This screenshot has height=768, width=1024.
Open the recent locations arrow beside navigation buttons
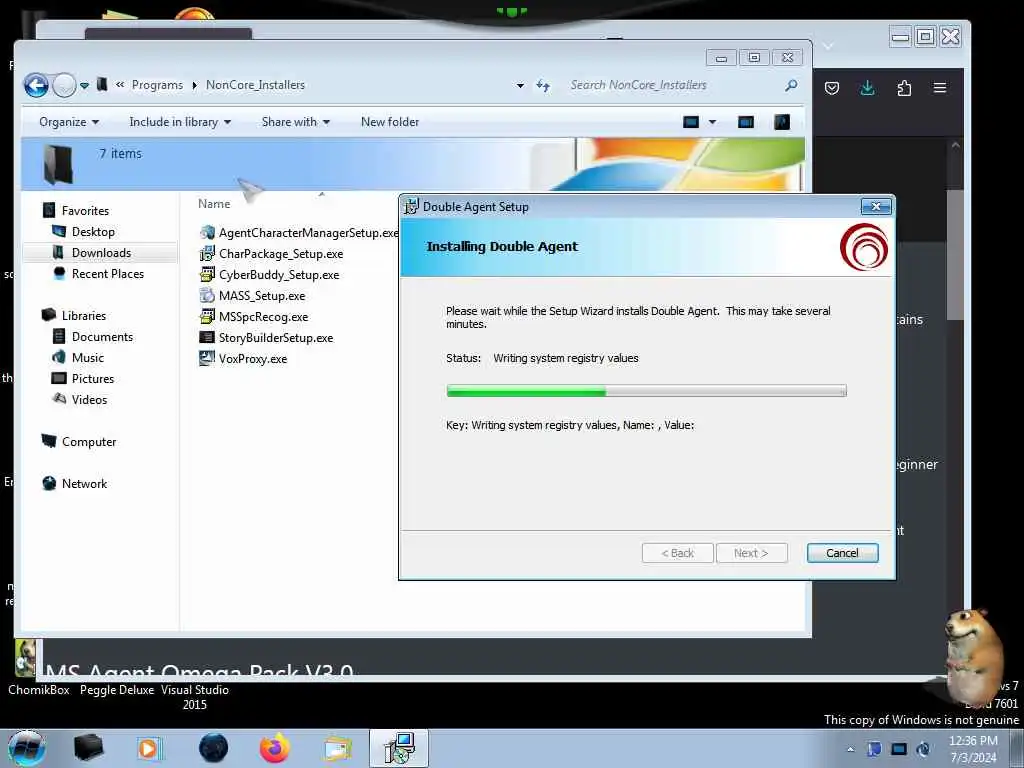pyautogui.click(x=84, y=85)
